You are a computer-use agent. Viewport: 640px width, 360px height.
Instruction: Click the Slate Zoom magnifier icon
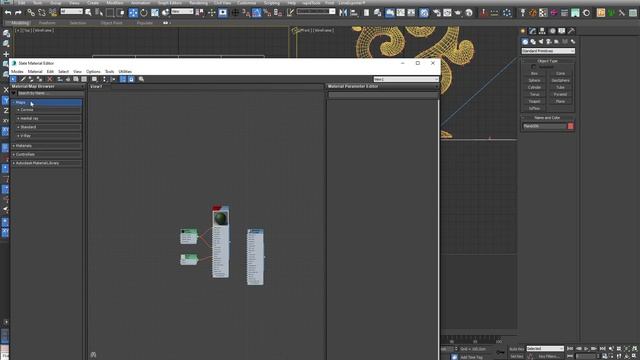[141, 79]
